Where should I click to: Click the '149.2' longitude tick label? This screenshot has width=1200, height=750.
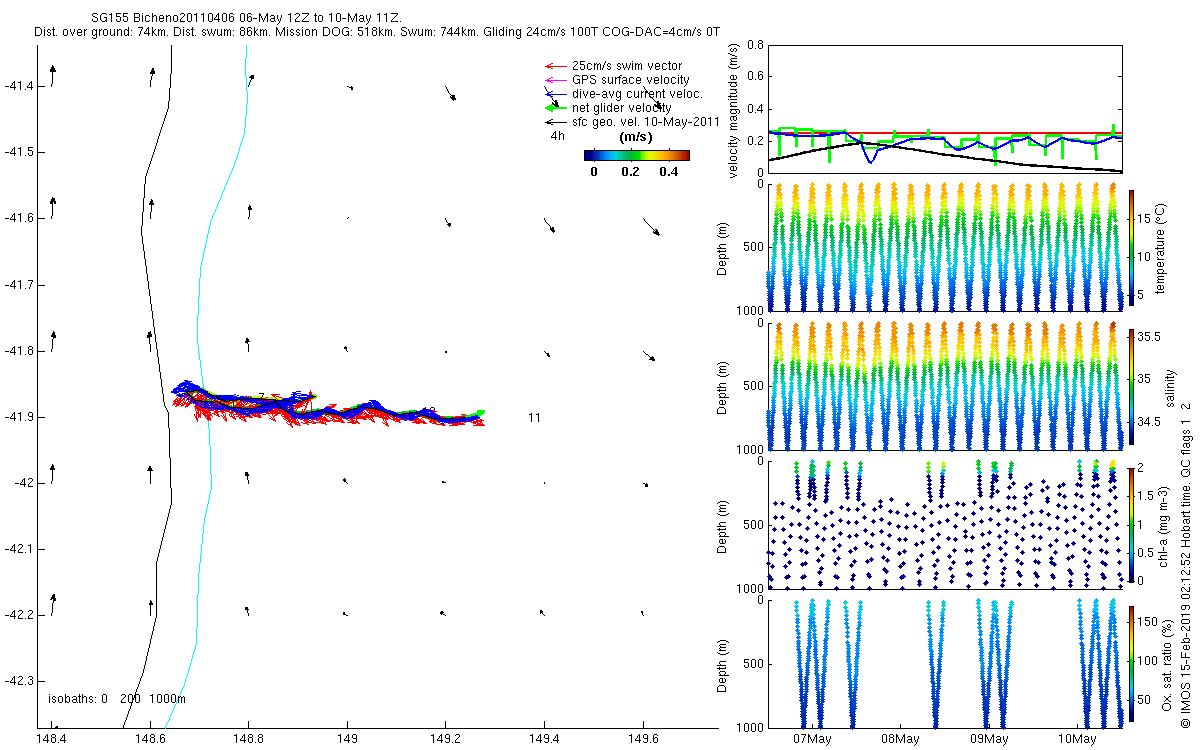pos(445,739)
